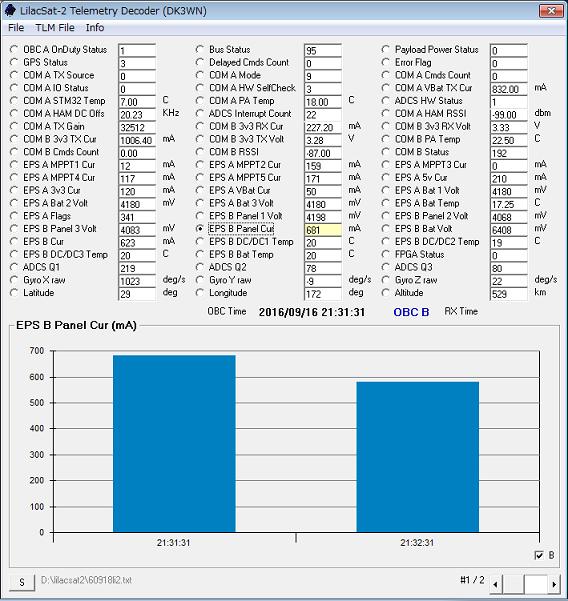Screen dimensions: 568x601
Task: Select the EPS A Bat Temp radio button
Action: pyautogui.click(x=386, y=203)
